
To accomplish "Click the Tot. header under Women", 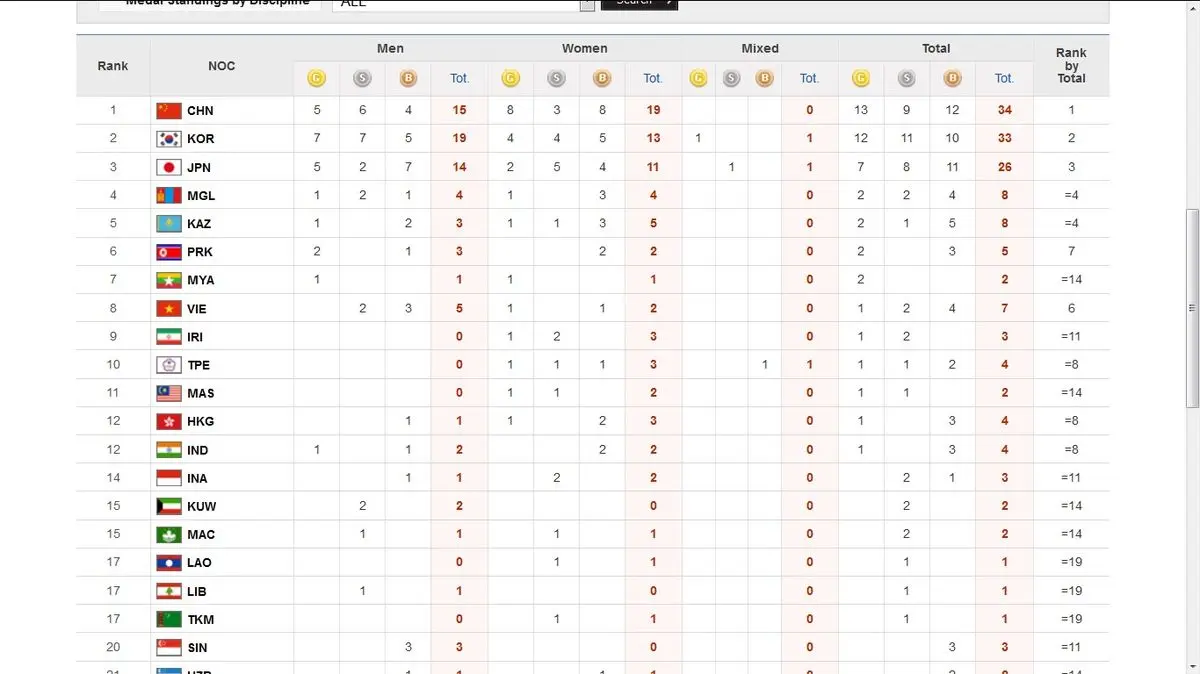I will coord(653,78).
